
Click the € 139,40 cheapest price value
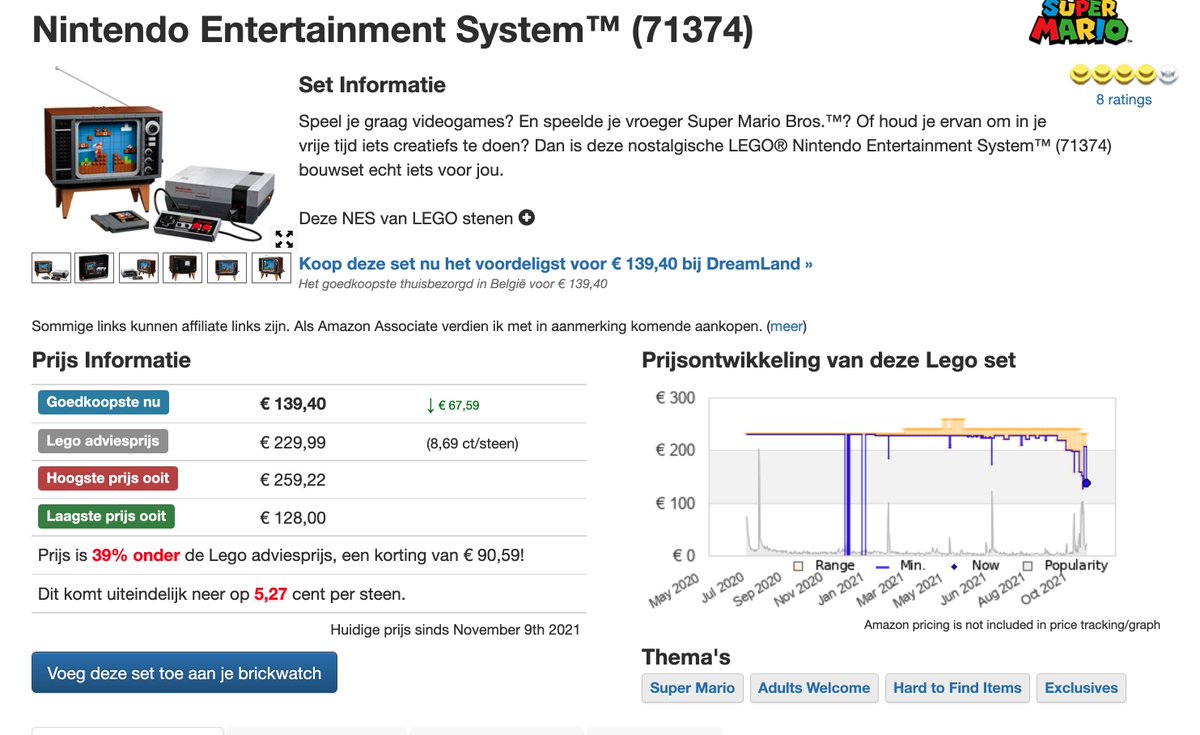click(293, 404)
